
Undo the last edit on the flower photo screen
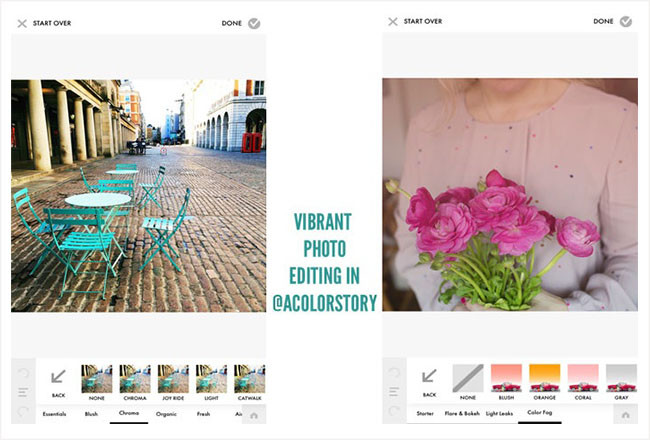(x=394, y=373)
